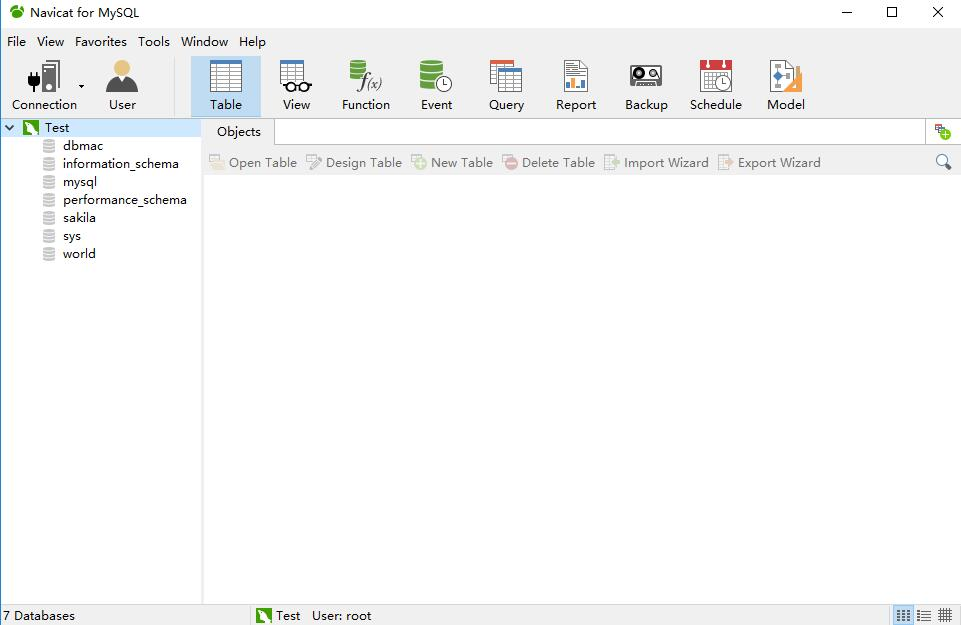
Task: Open the Function toolbar icon
Action: click(366, 86)
